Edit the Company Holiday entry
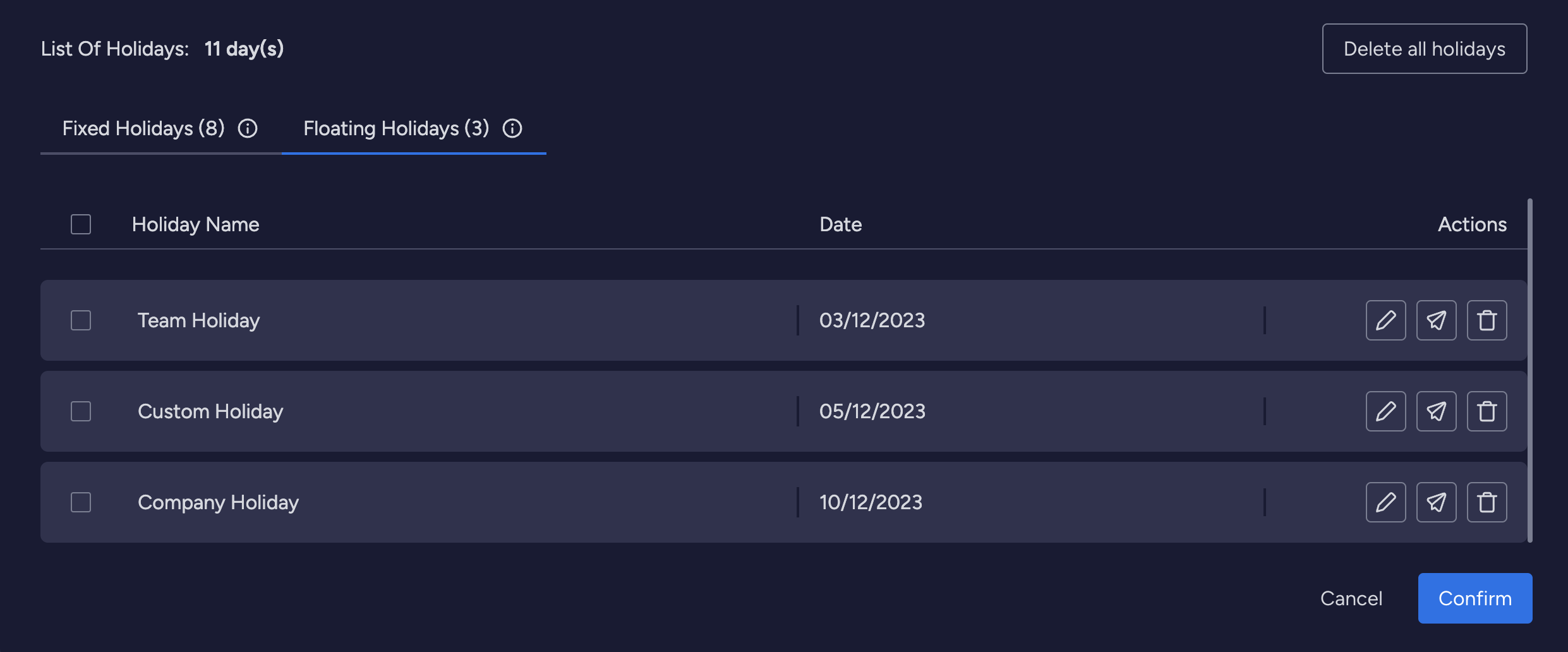Image resolution: width=1568 pixels, height=652 pixels. point(1385,502)
